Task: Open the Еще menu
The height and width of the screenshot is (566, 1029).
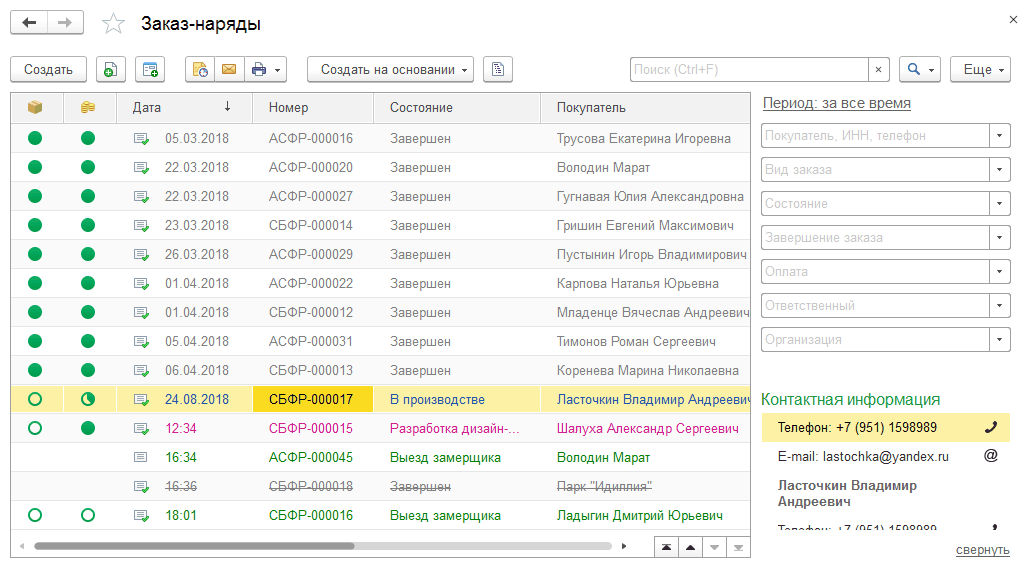Action: 979,69
